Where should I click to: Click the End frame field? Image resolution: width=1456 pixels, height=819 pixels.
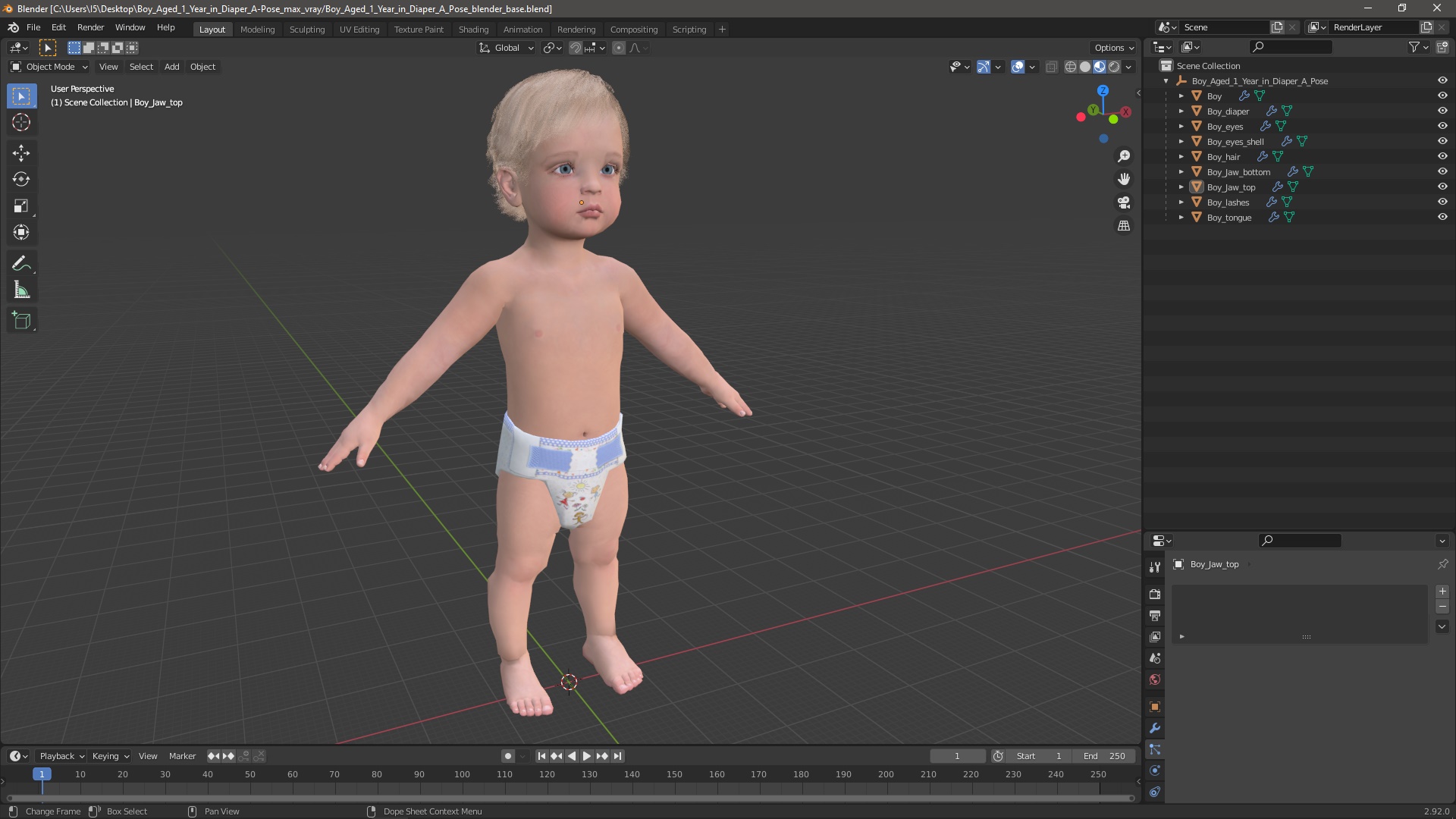point(1104,756)
